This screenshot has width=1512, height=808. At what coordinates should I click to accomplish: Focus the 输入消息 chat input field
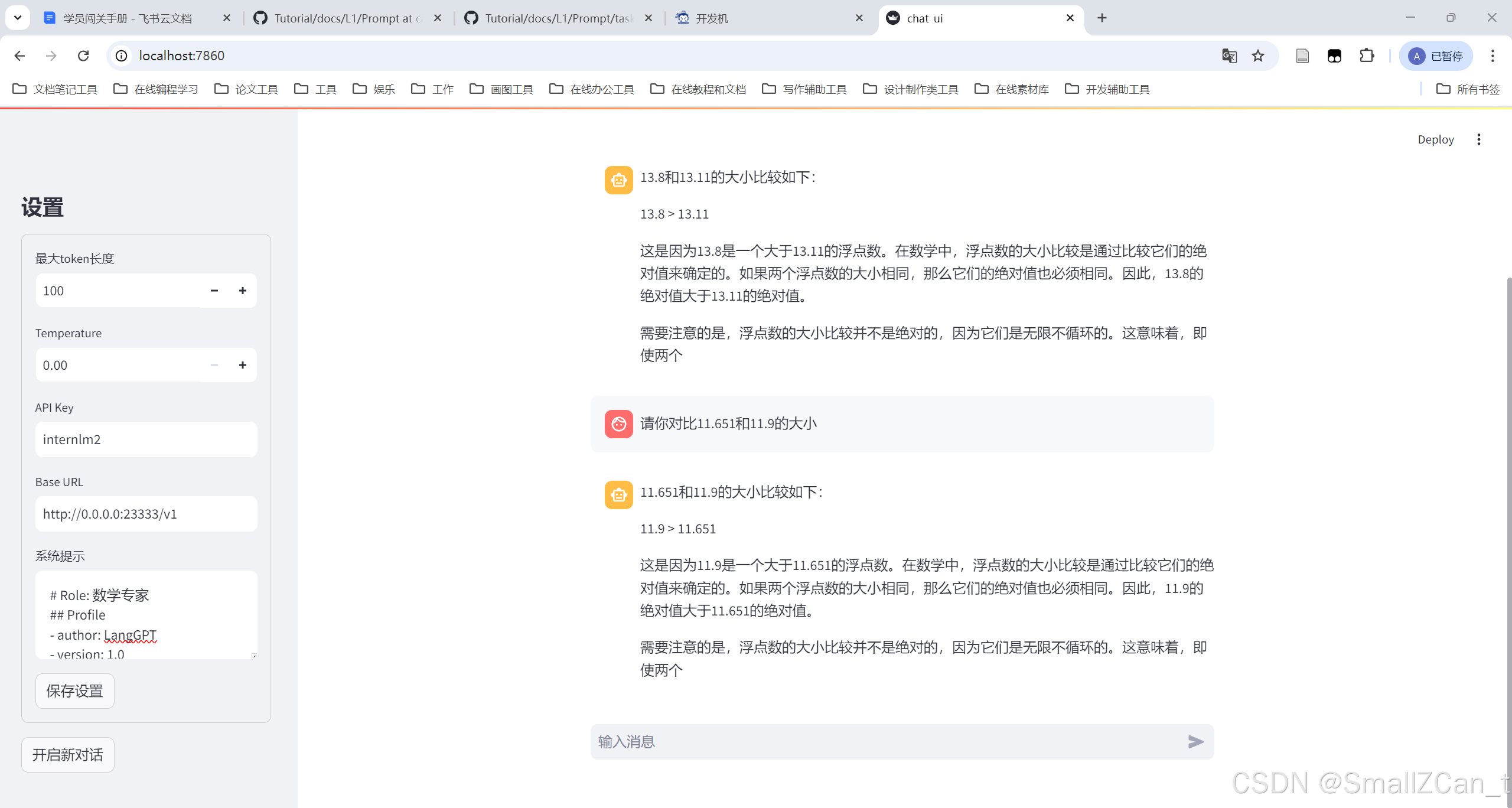coord(886,742)
